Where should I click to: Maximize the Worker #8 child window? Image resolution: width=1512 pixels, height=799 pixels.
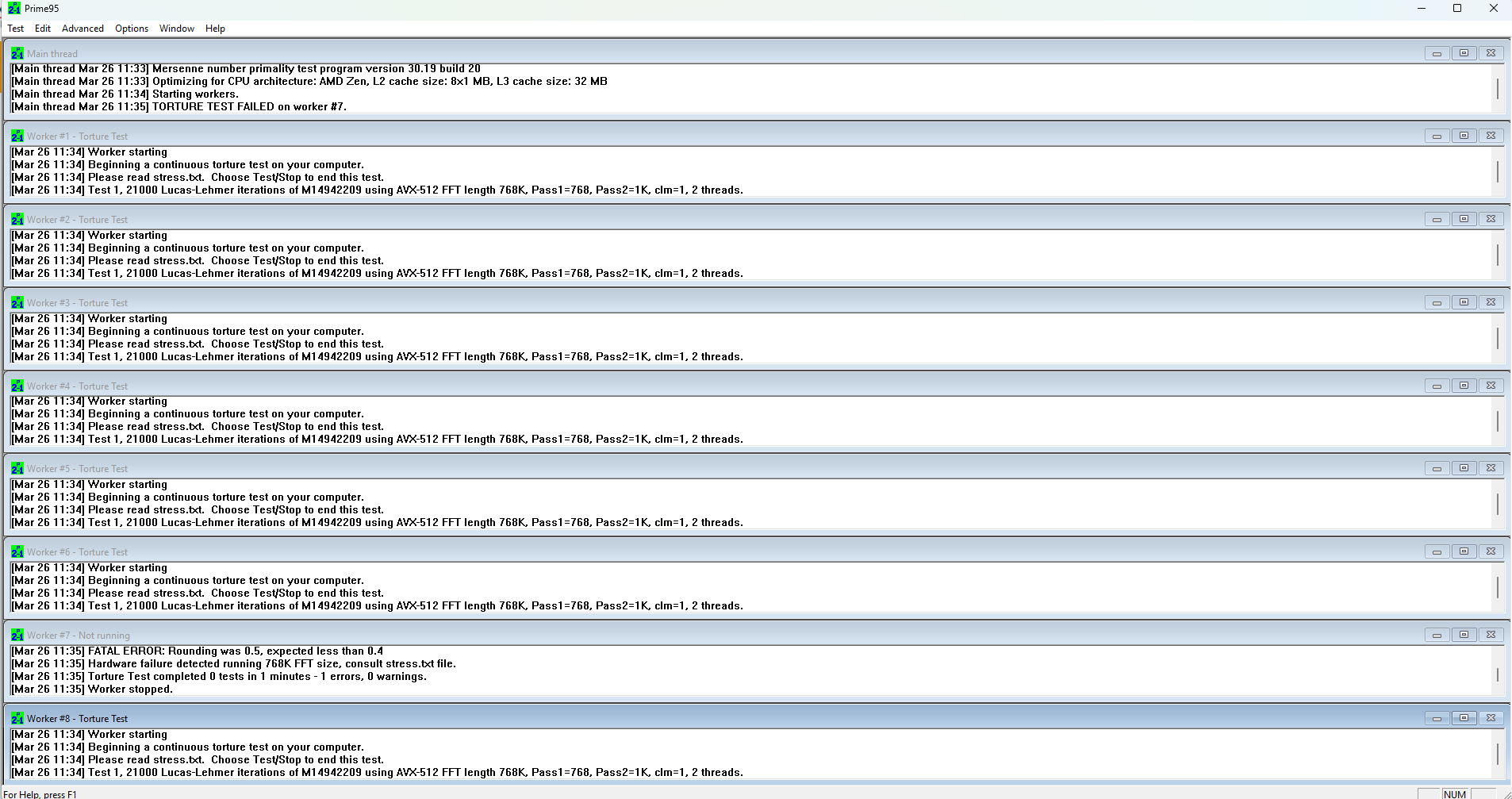coord(1464,718)
